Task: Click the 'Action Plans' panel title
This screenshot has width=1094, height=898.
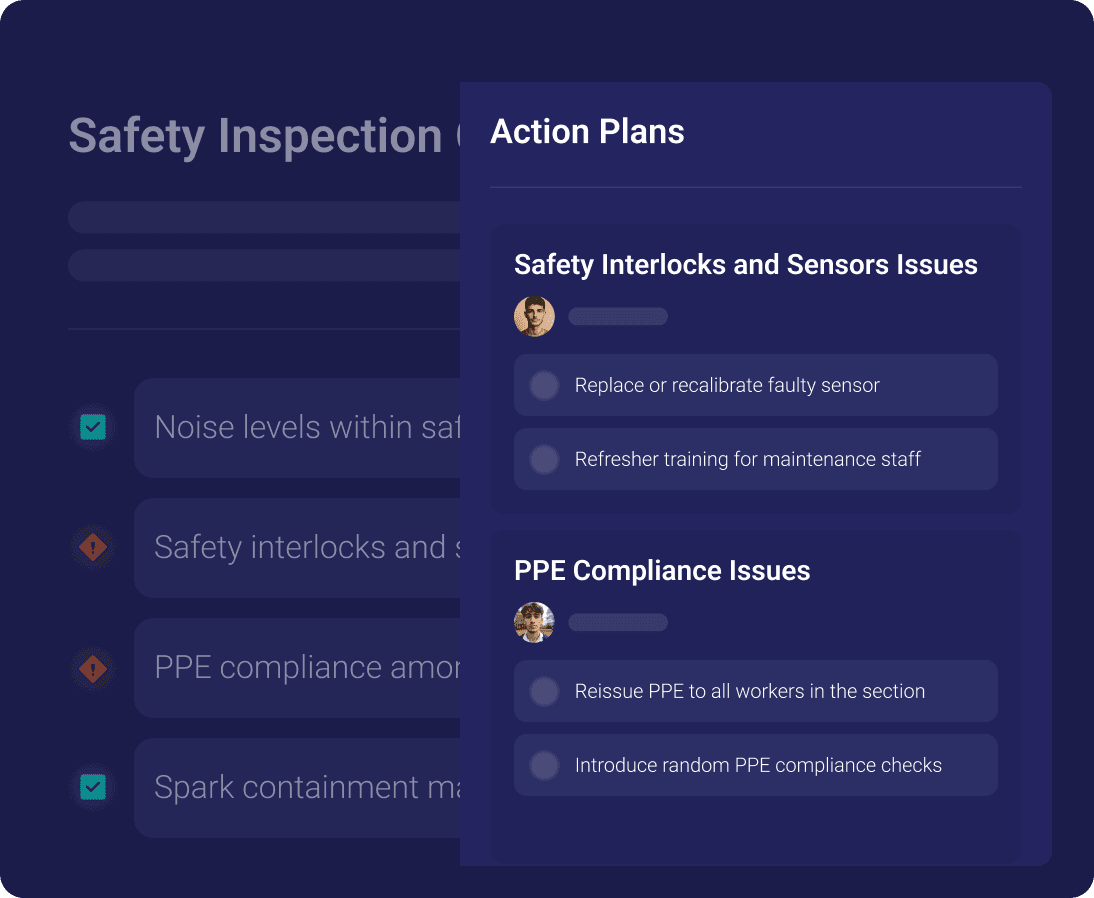Action: [587, 132]
